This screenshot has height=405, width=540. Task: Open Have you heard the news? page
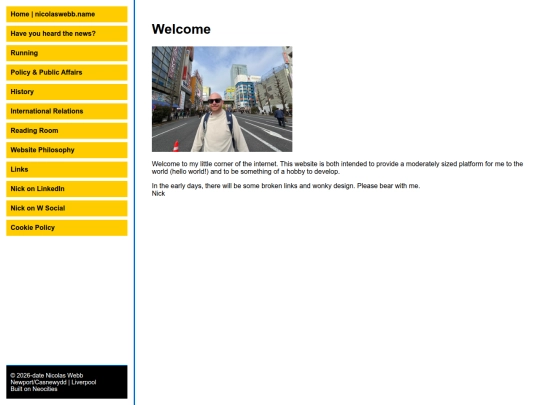coord(67,34)
